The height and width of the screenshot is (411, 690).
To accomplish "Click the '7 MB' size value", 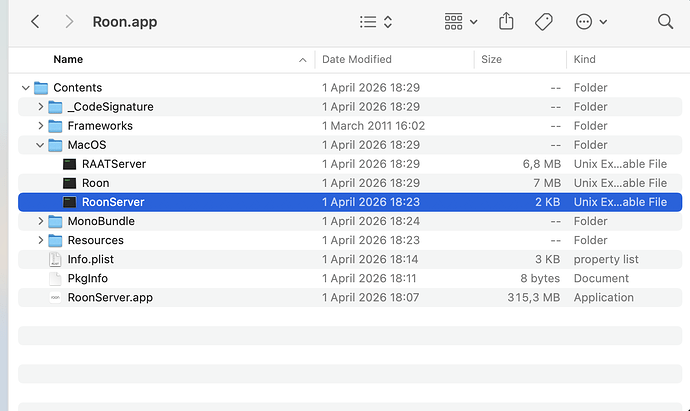I will pyautogui.click(x=547, y=183).
